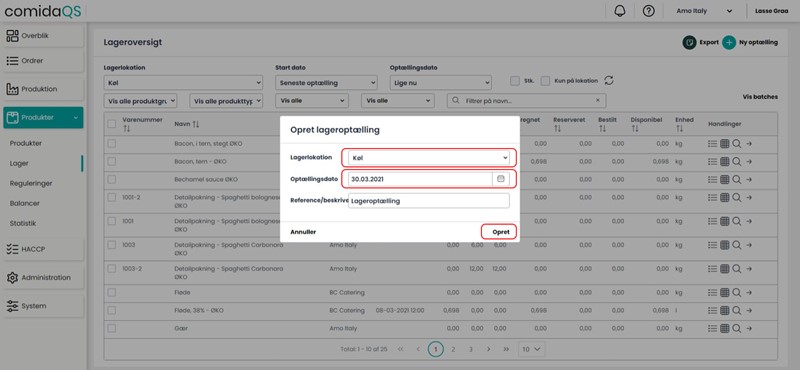Viewport: 800px width, 370px height.
Task: Click the Opret button
Action: click(x=500, y=232)
